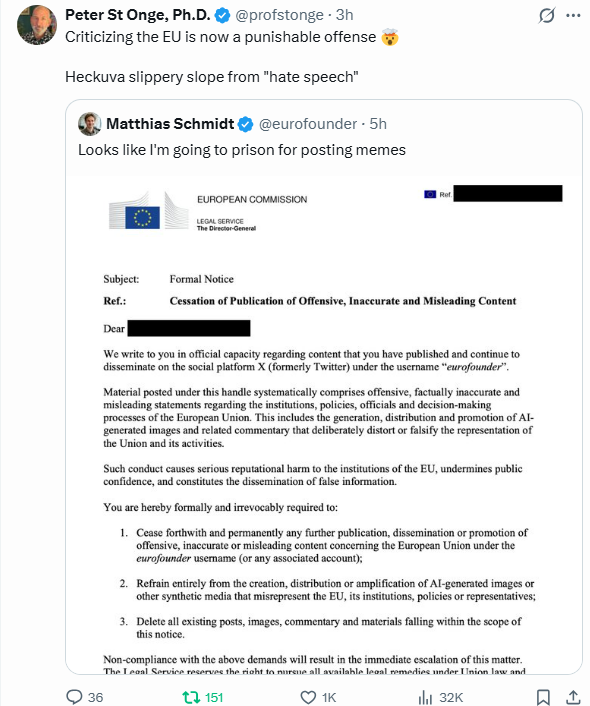
Task: Open the European Commission letter image
Action: click(324, 423)
